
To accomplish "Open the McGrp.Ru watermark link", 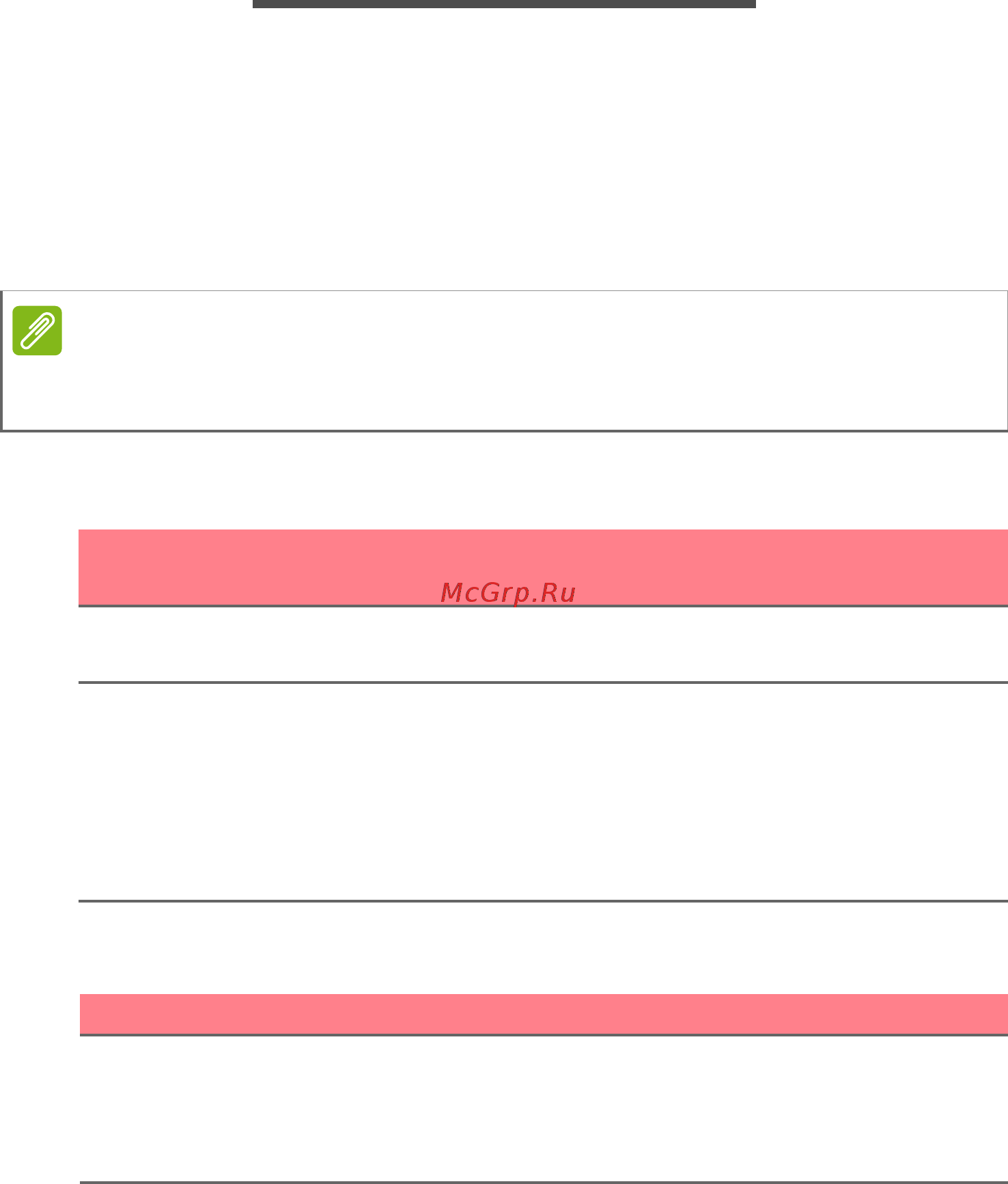I will pyautogui.click(x=508, y=592).
